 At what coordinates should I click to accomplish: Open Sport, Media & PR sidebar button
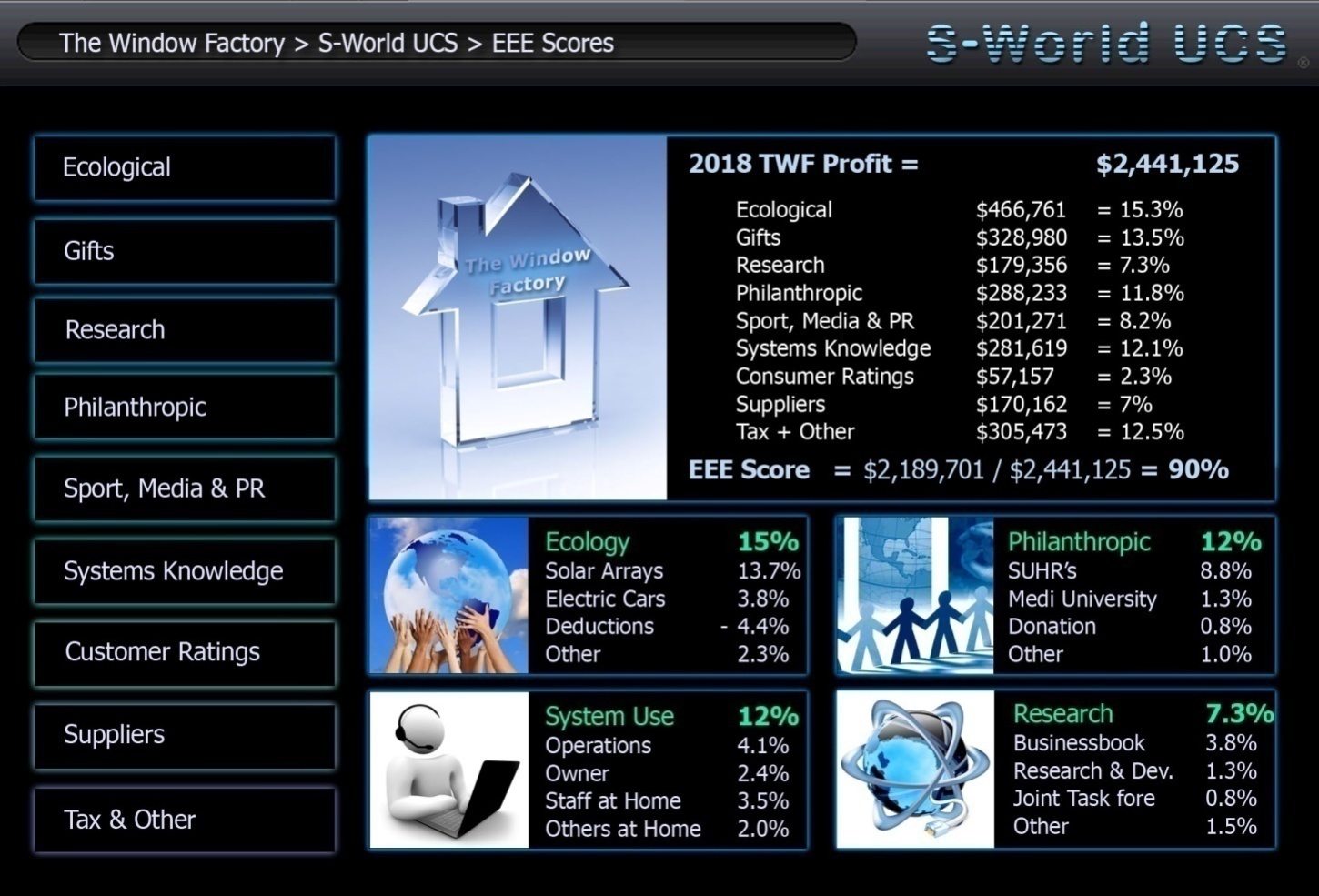click(185, 489)
